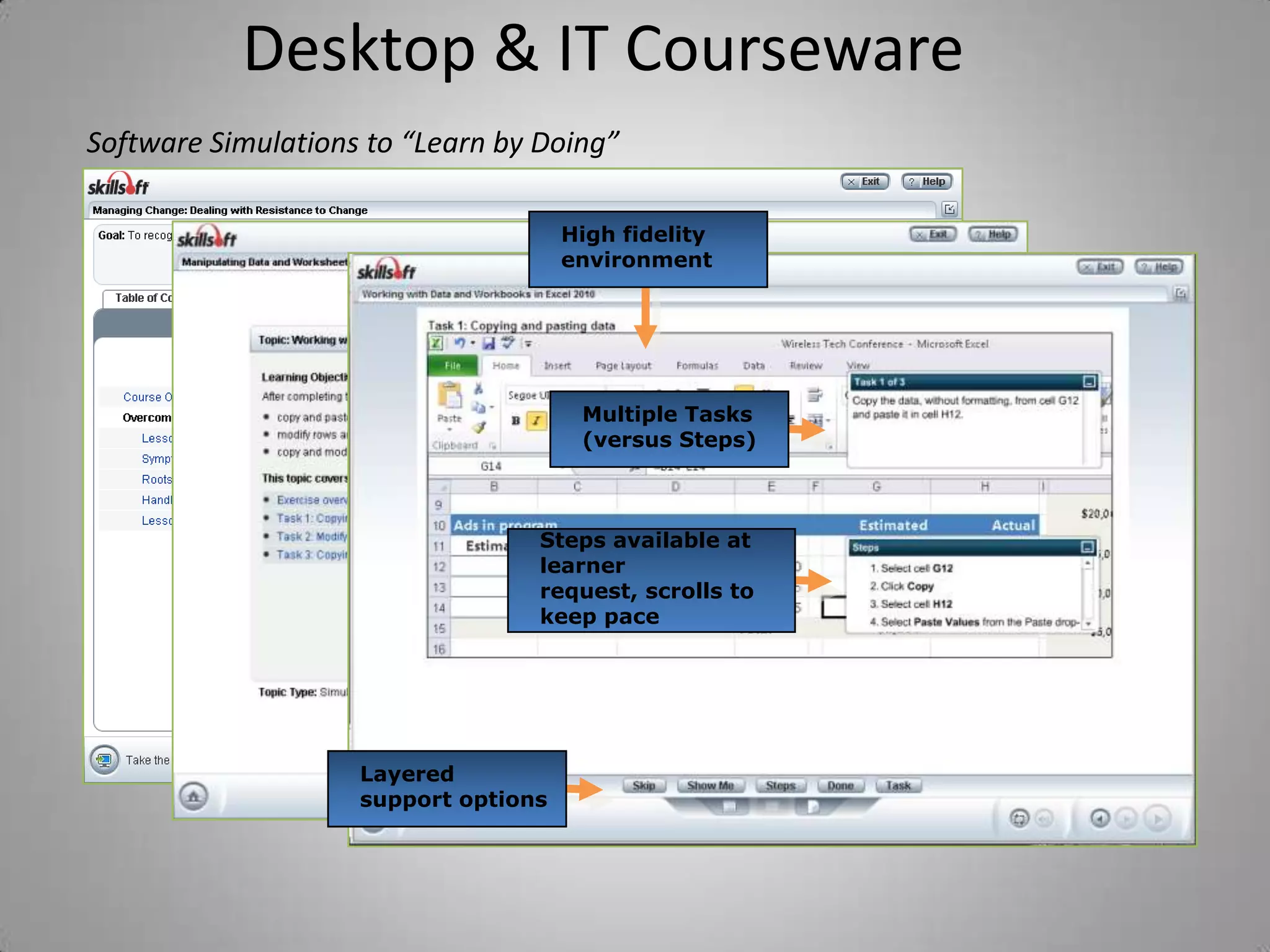The width and height of the screenshot is (1270, 952).
Task: Click the spelling check icon beside Save
Action: (508, 342)
